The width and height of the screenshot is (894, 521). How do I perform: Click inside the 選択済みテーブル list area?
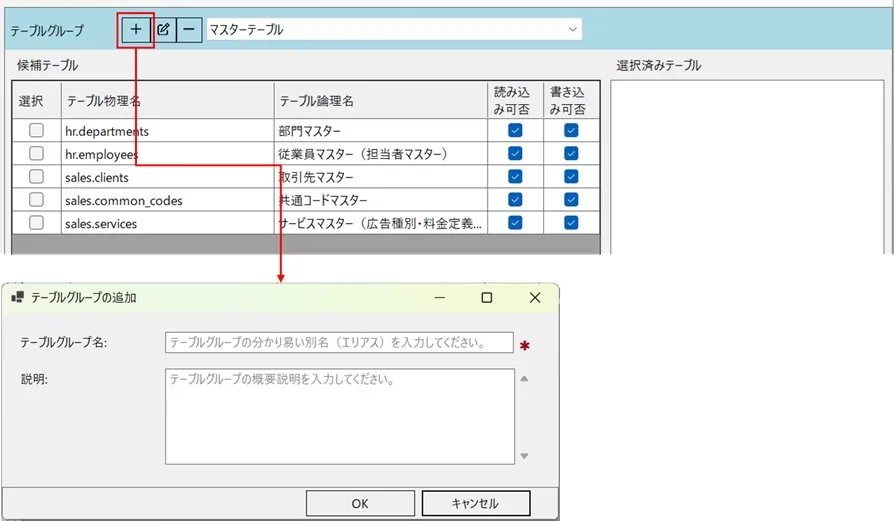(747, 166)
